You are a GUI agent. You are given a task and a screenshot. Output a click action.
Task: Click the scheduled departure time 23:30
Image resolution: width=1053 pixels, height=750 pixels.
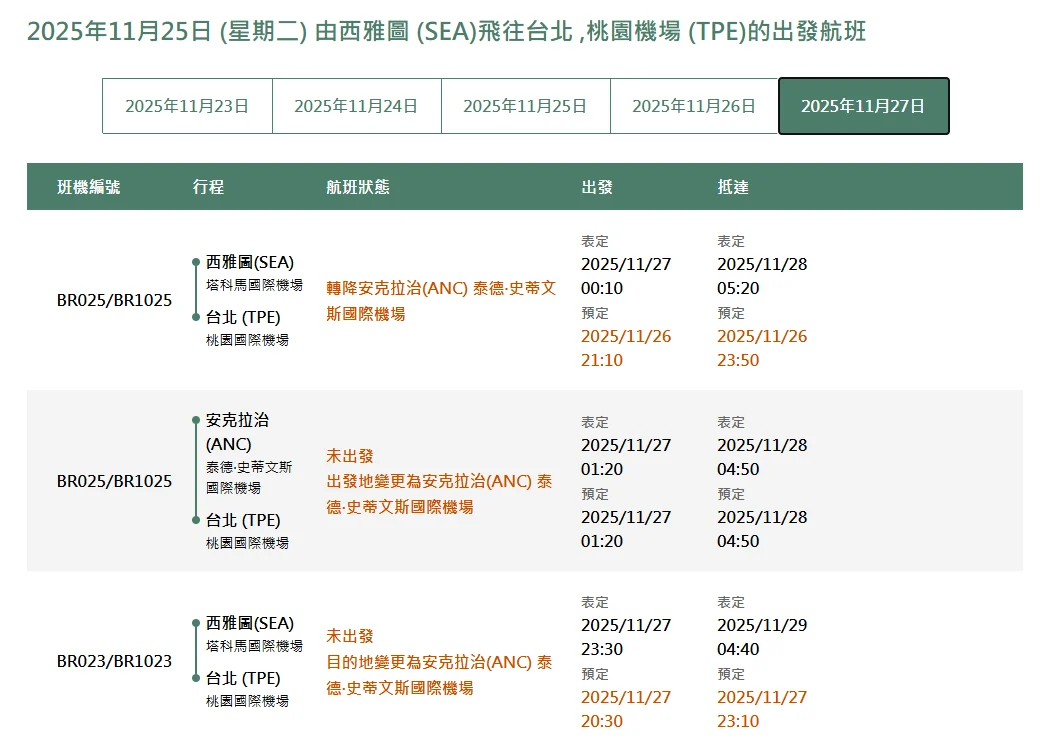[602, 649]
